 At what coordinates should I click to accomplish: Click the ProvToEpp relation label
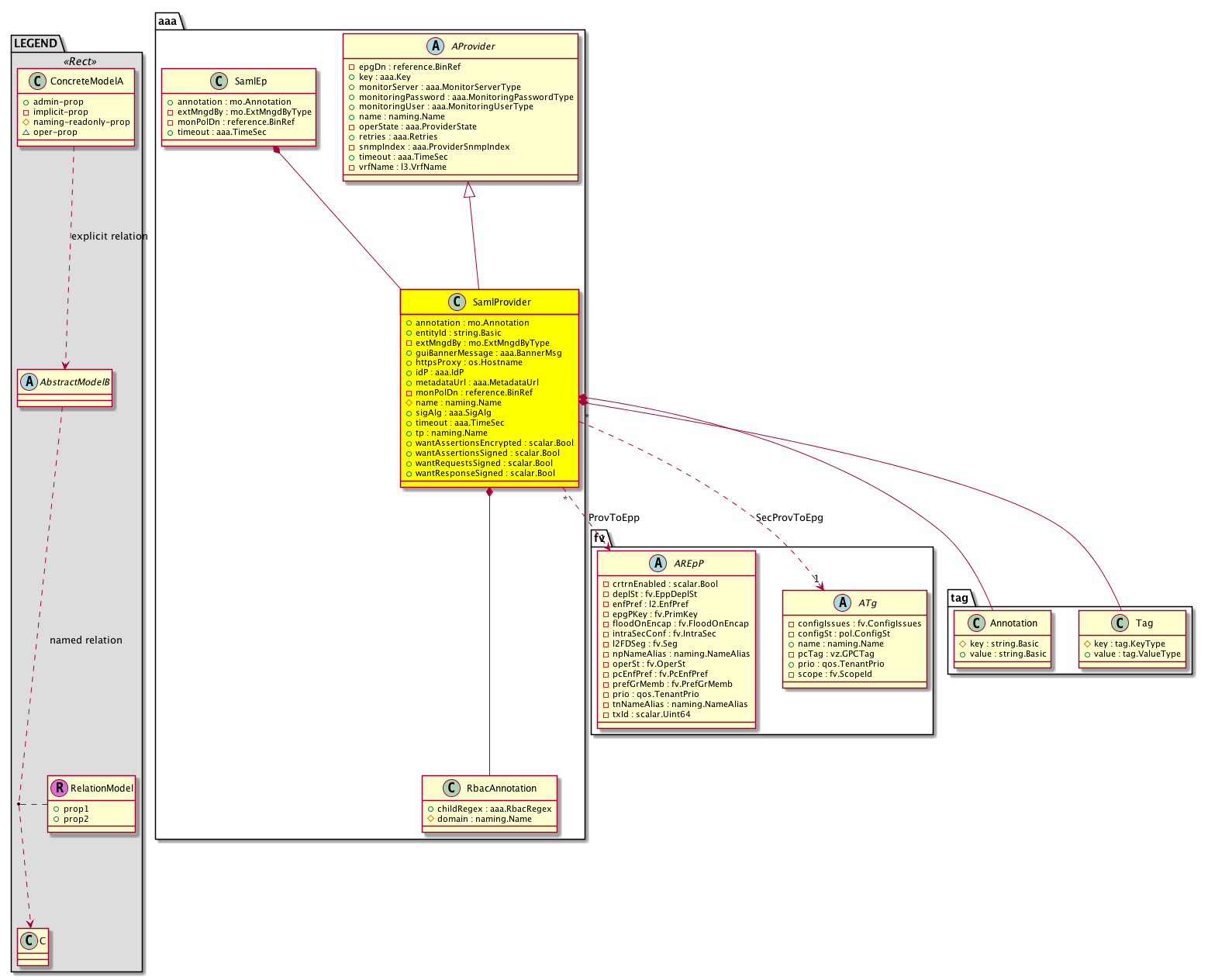614,518
